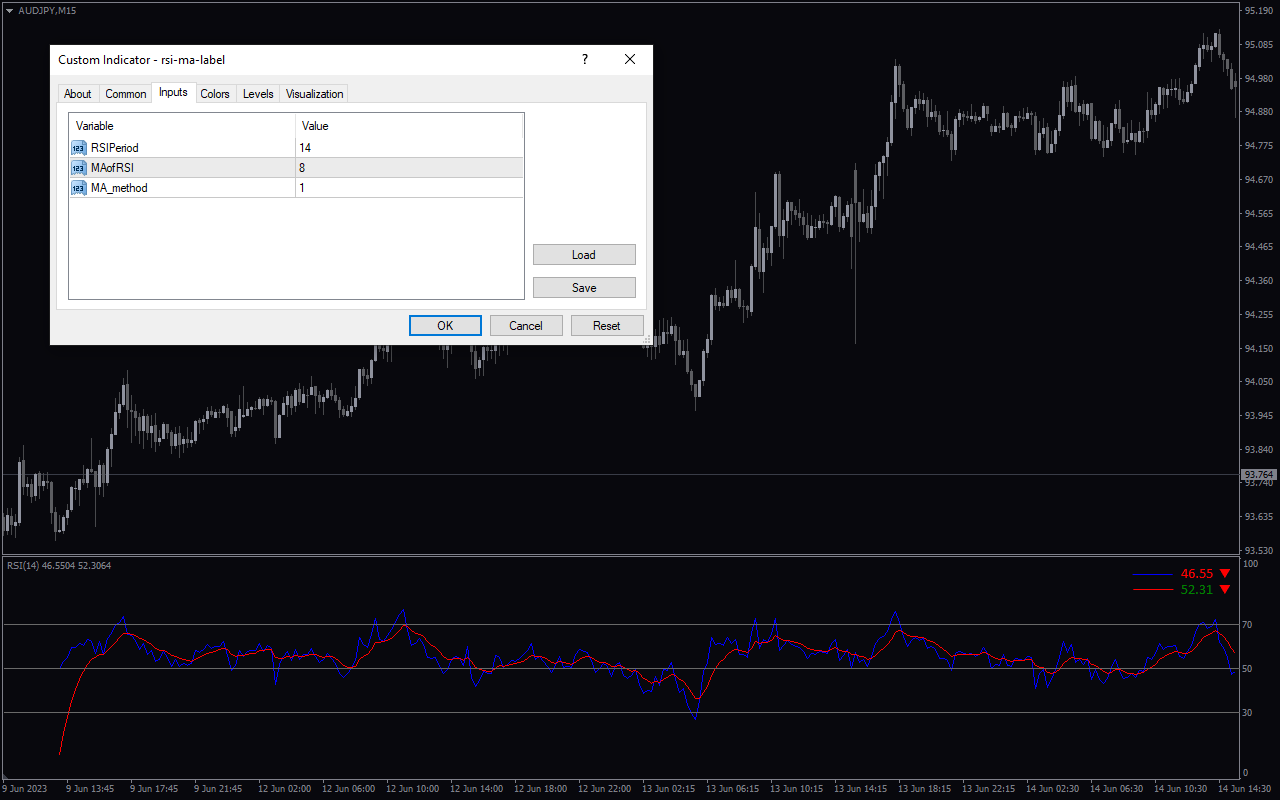Image resolution: width=1280 pixels, height=800 pixels.
Task: Select MA_method value 1 cell
Action: click(409, 188)
